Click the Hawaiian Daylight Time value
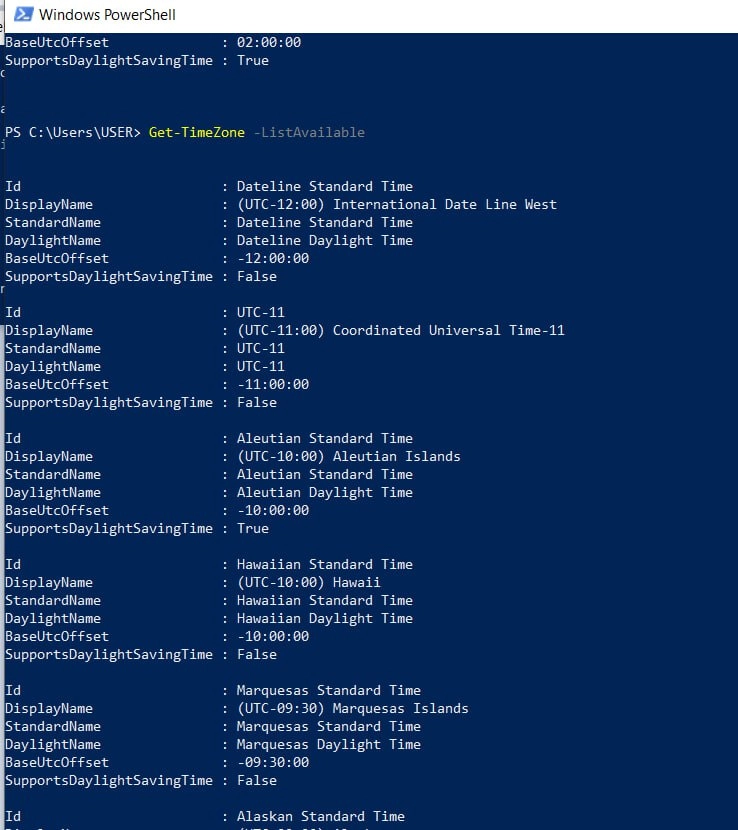Viewport: 738px width, 830px height. [324, 618]
